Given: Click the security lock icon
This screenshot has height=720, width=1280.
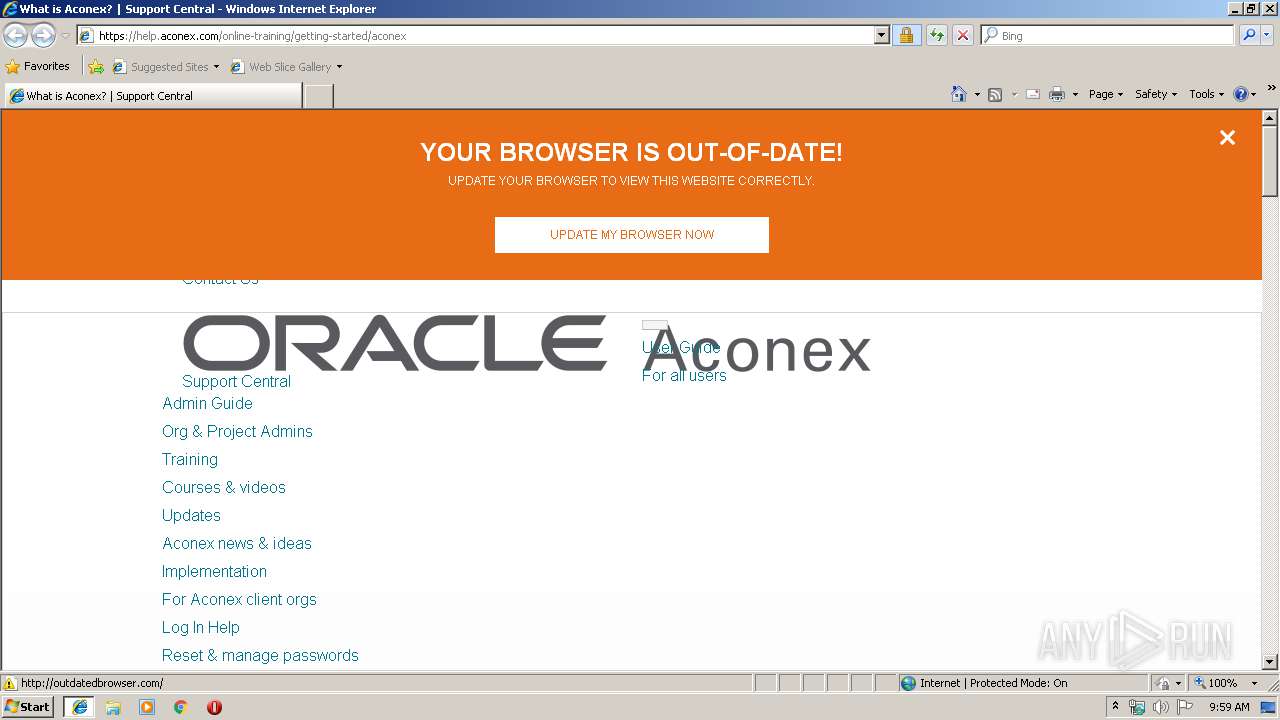Looking at the screenshot, I should click(x=906, y=36).
